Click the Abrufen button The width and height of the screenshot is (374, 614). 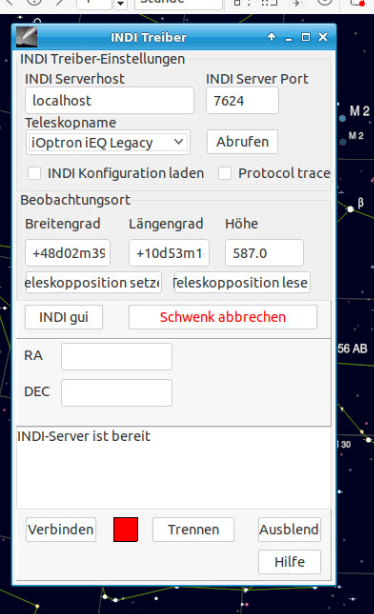pos(242,142)
